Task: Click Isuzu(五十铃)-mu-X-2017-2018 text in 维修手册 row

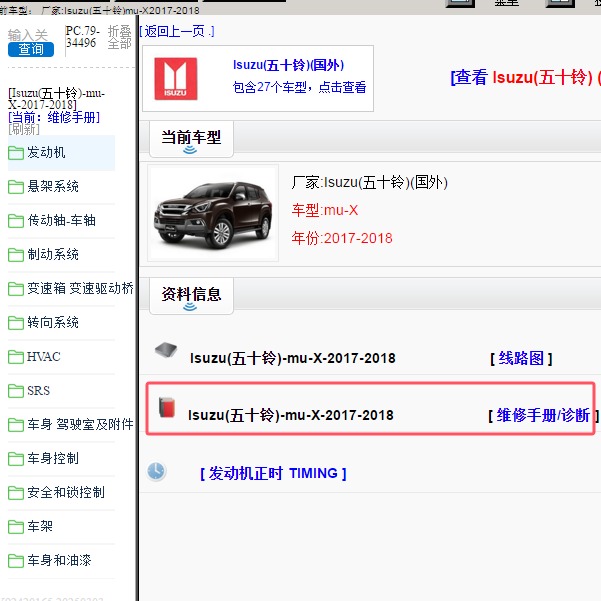Action: click(291, 415)
